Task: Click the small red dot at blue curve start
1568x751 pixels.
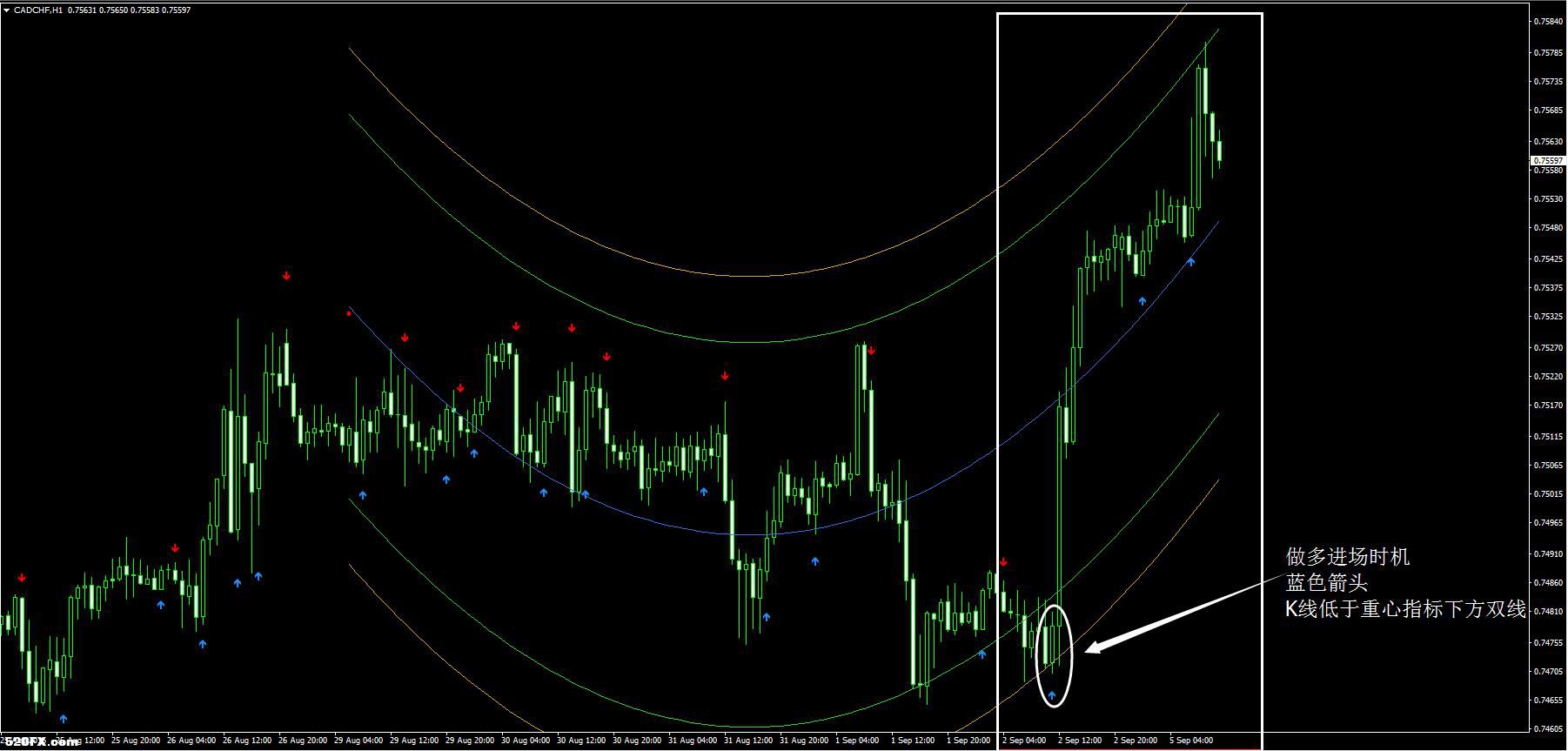Action: point(349,313)
